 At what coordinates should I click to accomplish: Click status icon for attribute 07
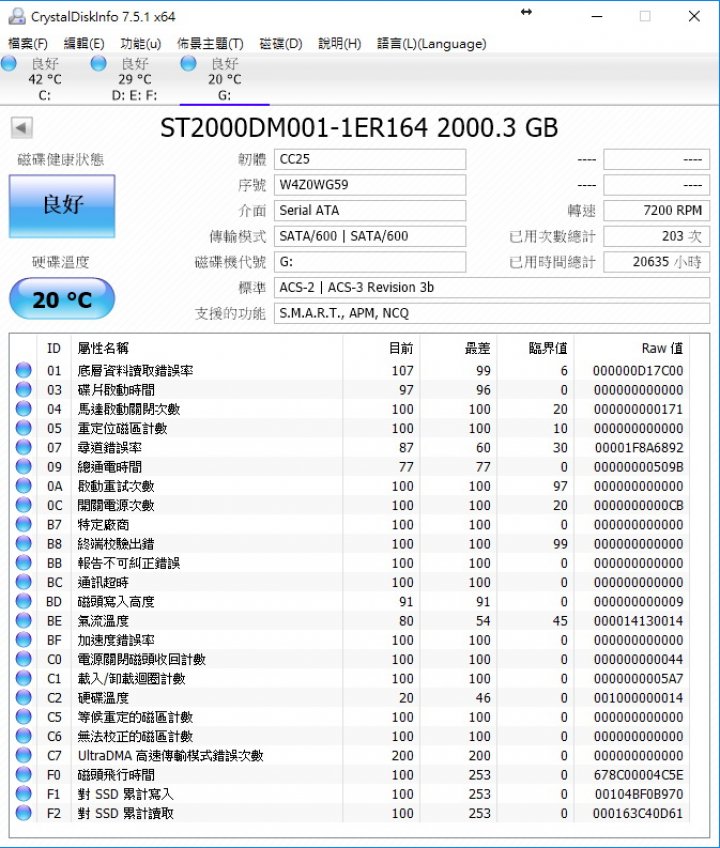(x=23, y=447)
